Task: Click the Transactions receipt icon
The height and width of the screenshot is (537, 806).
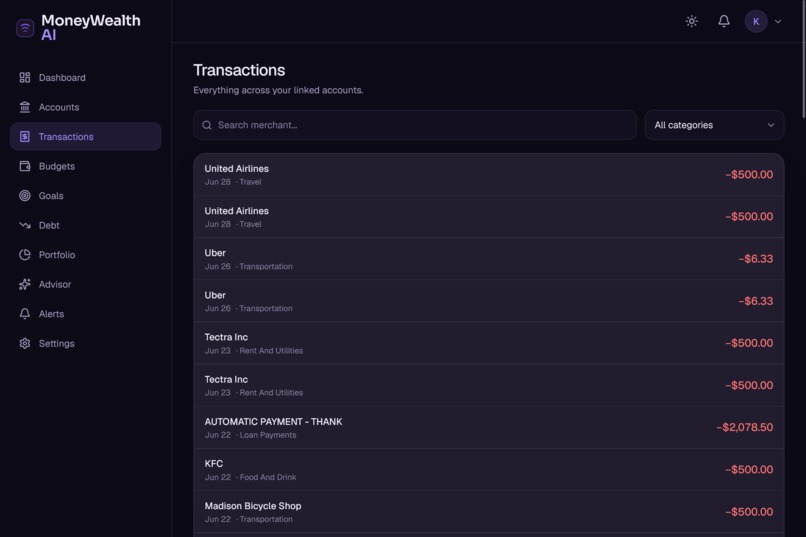Action: [25, 137]
